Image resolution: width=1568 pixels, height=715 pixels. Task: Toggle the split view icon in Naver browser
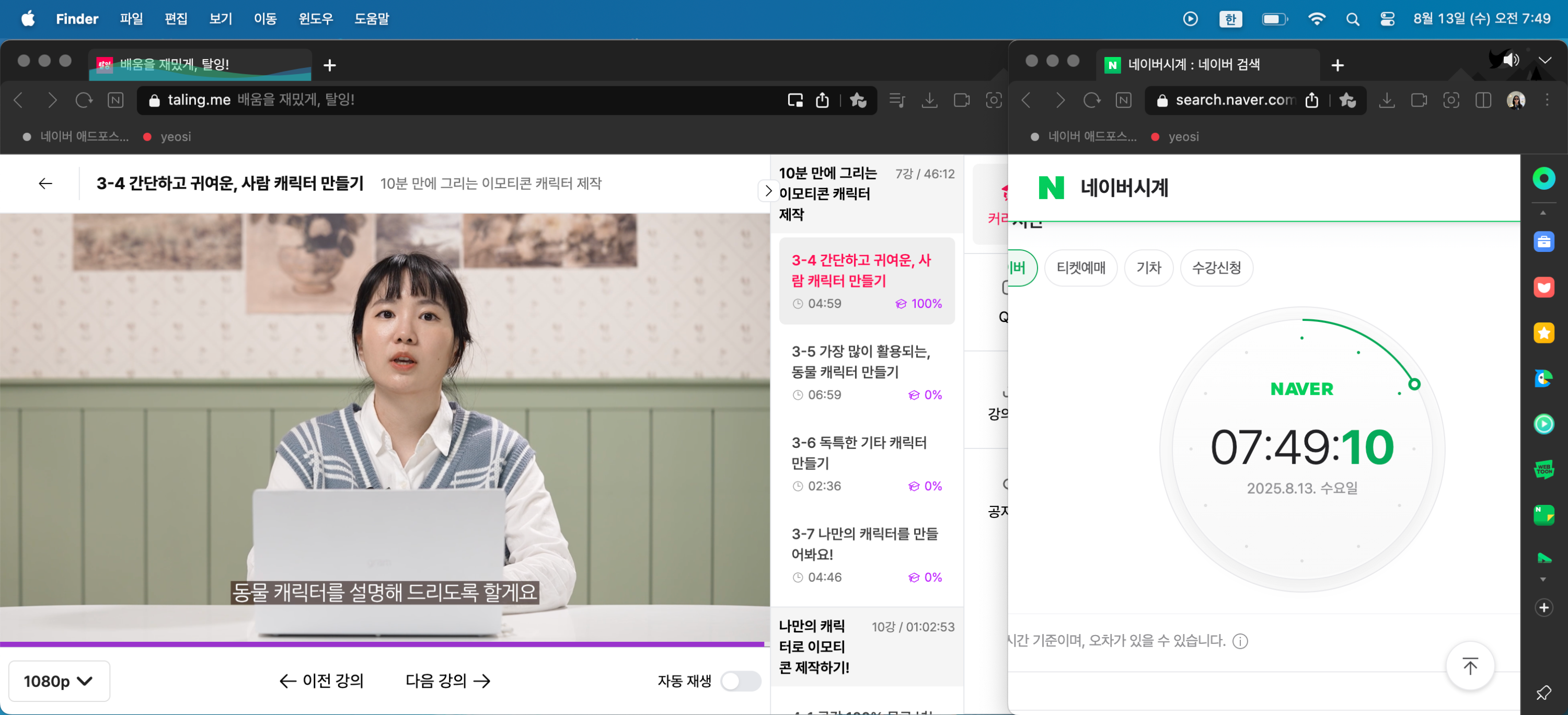[x=1483, y=100]
